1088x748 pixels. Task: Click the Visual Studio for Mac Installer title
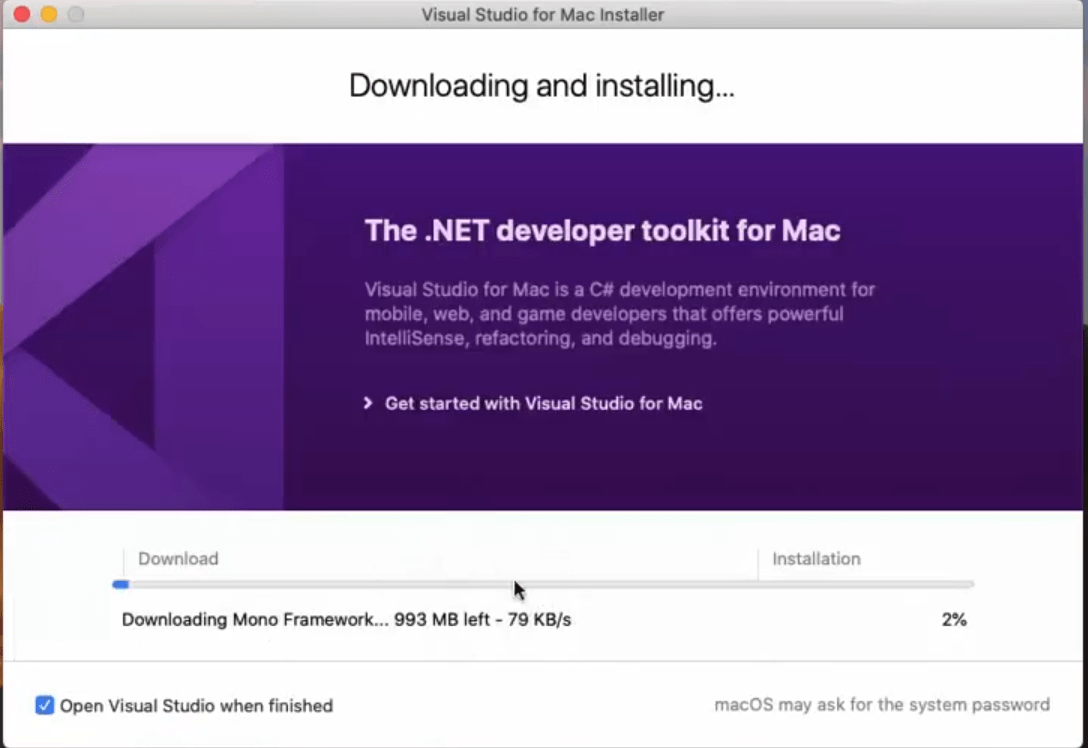pyautogui.click(x=543, y=15)
